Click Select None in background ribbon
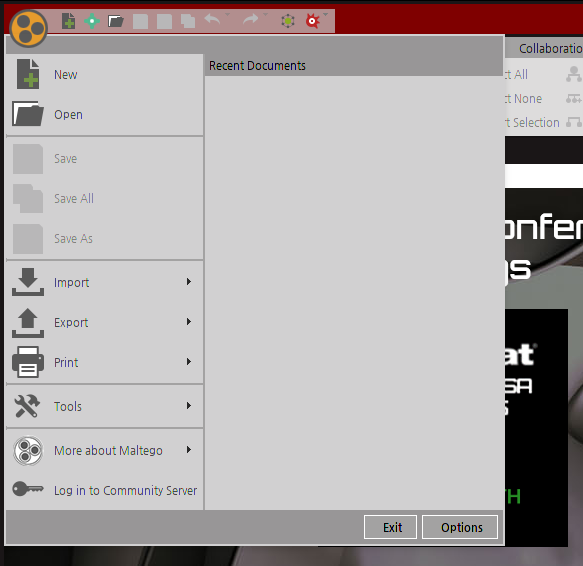 [524, 99]
